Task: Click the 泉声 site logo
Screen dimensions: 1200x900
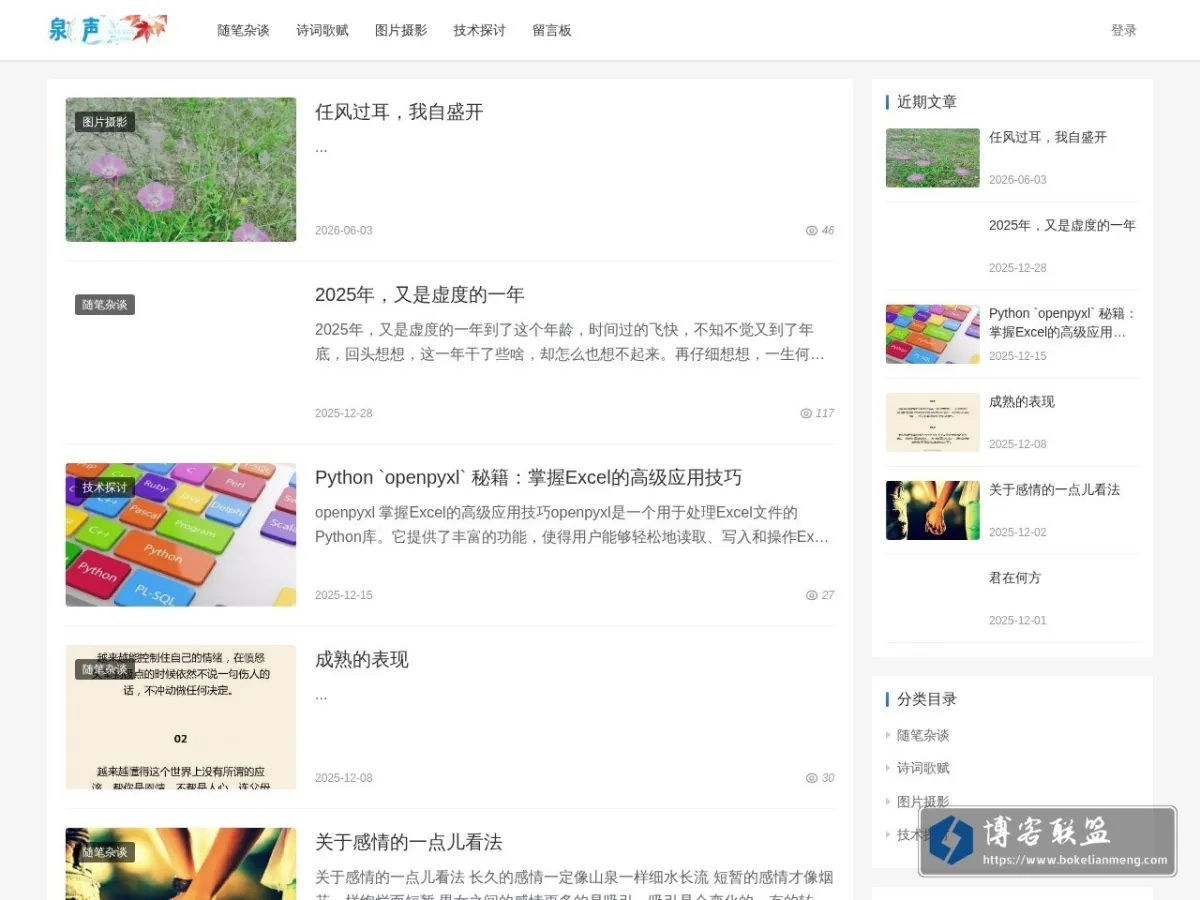Action: tap(107, 30)
